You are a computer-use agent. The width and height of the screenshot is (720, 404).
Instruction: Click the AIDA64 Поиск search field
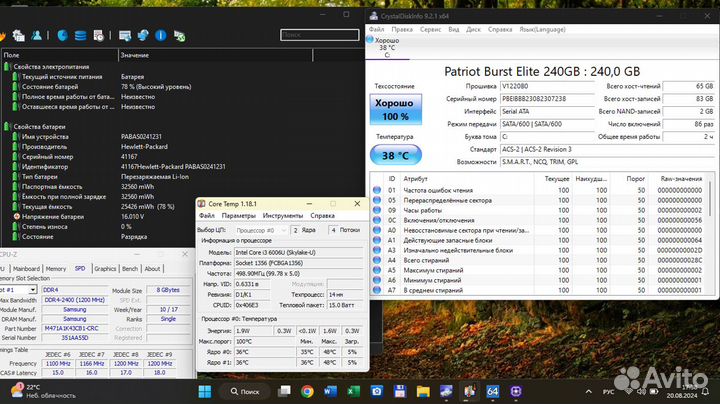320,35
